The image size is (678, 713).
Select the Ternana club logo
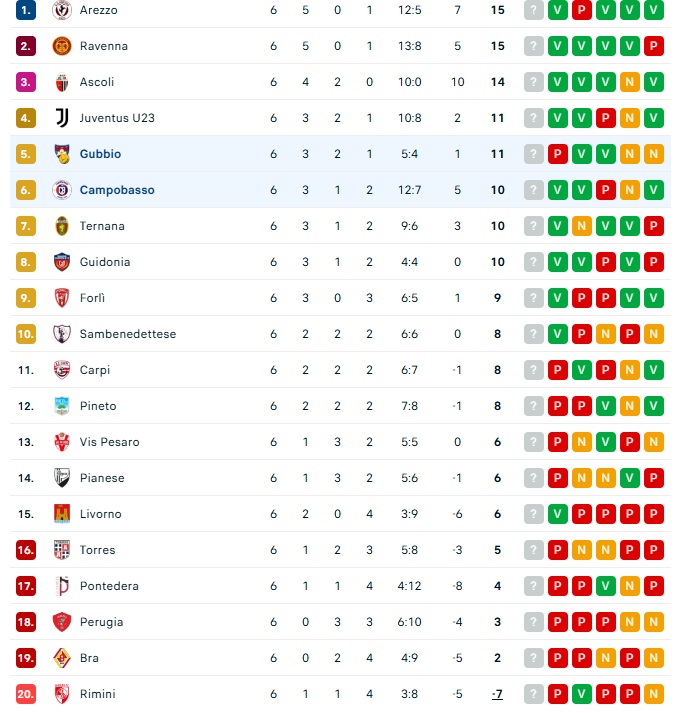point(62,226)
